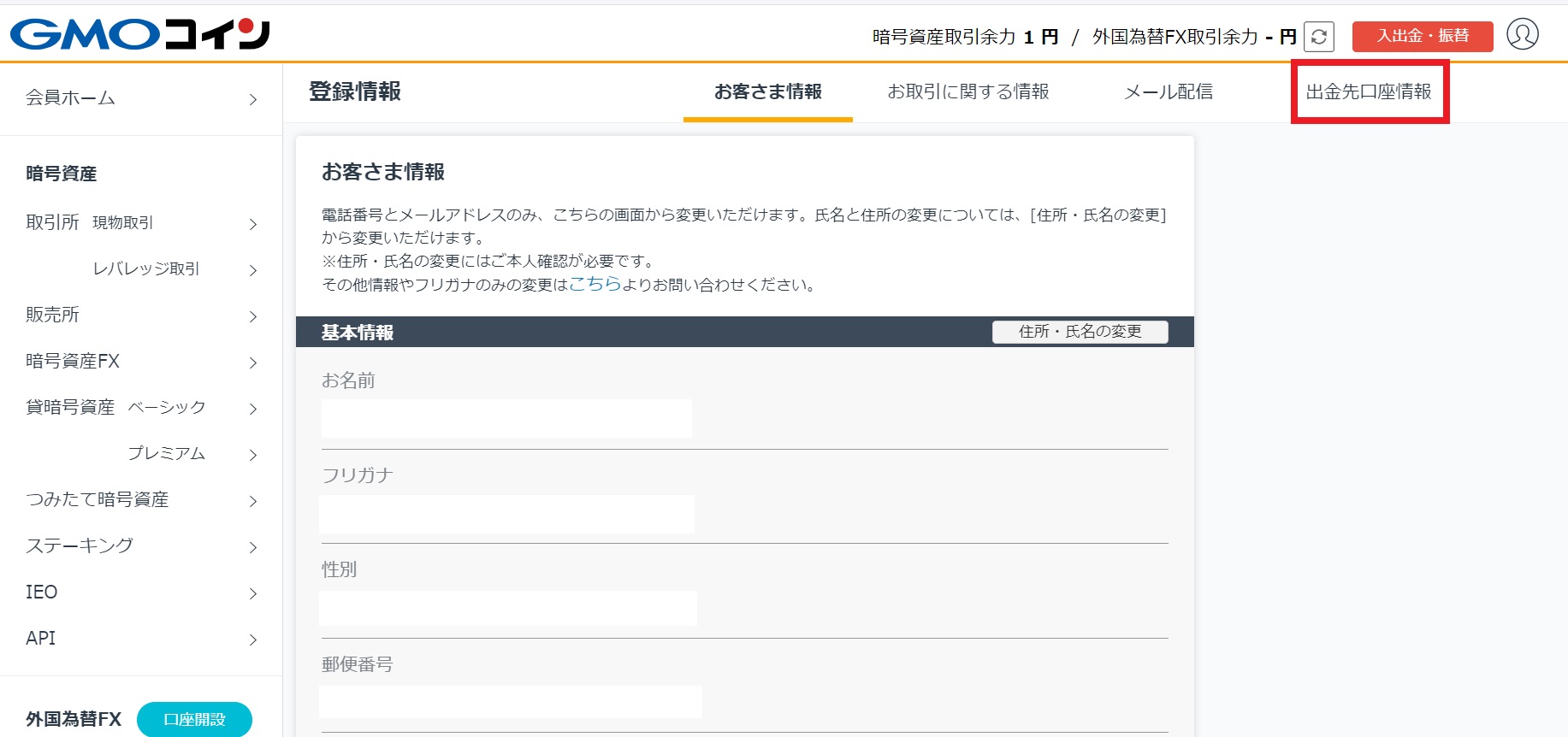Click the 暗号資産 sidebar heading
The height and width of the screenshot is (737, 1568).
coord(62,174)
